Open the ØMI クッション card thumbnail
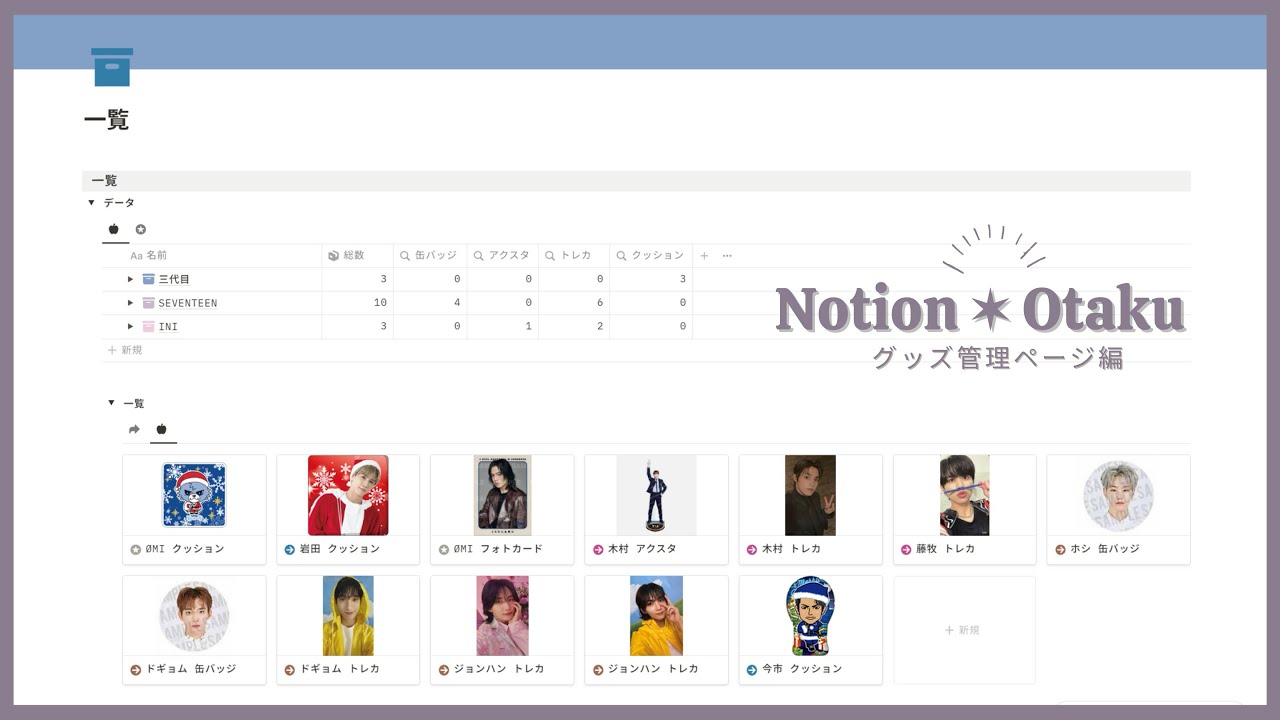 pyautogui.click(x=194, y=495)
